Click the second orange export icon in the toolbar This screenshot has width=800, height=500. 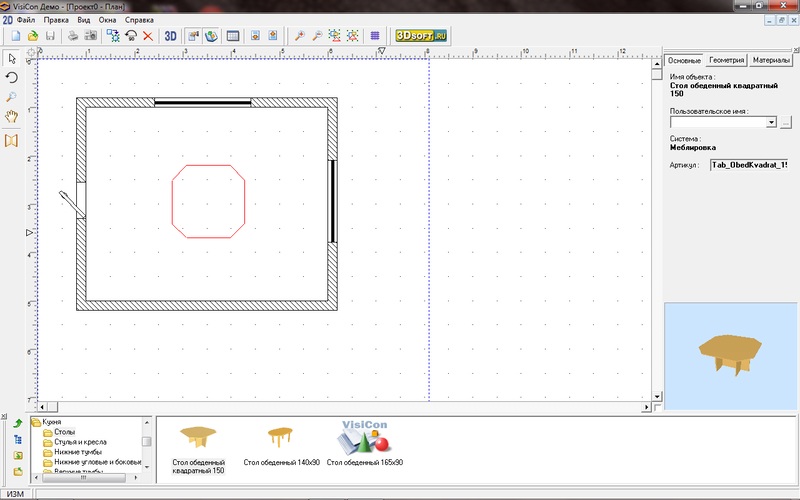273,36
